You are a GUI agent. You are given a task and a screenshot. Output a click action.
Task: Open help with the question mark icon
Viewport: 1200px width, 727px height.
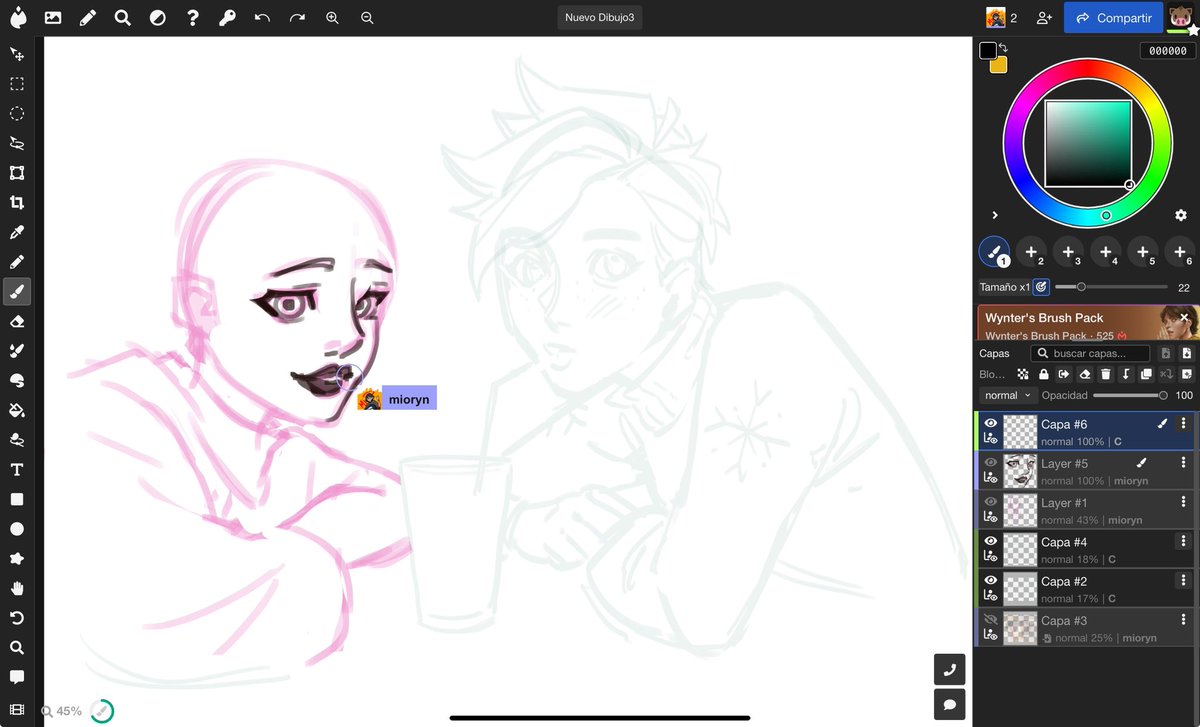(x=193, y=18)
